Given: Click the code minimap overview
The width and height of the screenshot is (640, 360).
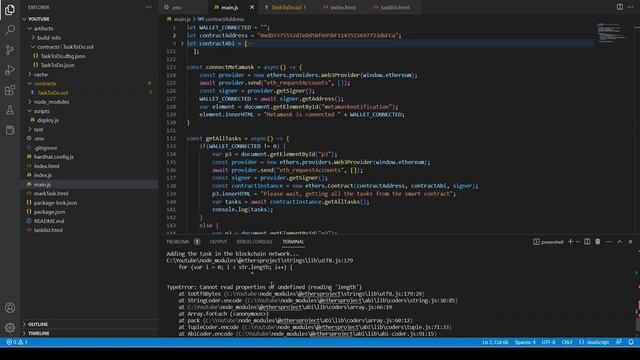Looking at the screenshot, I should 612,33.
